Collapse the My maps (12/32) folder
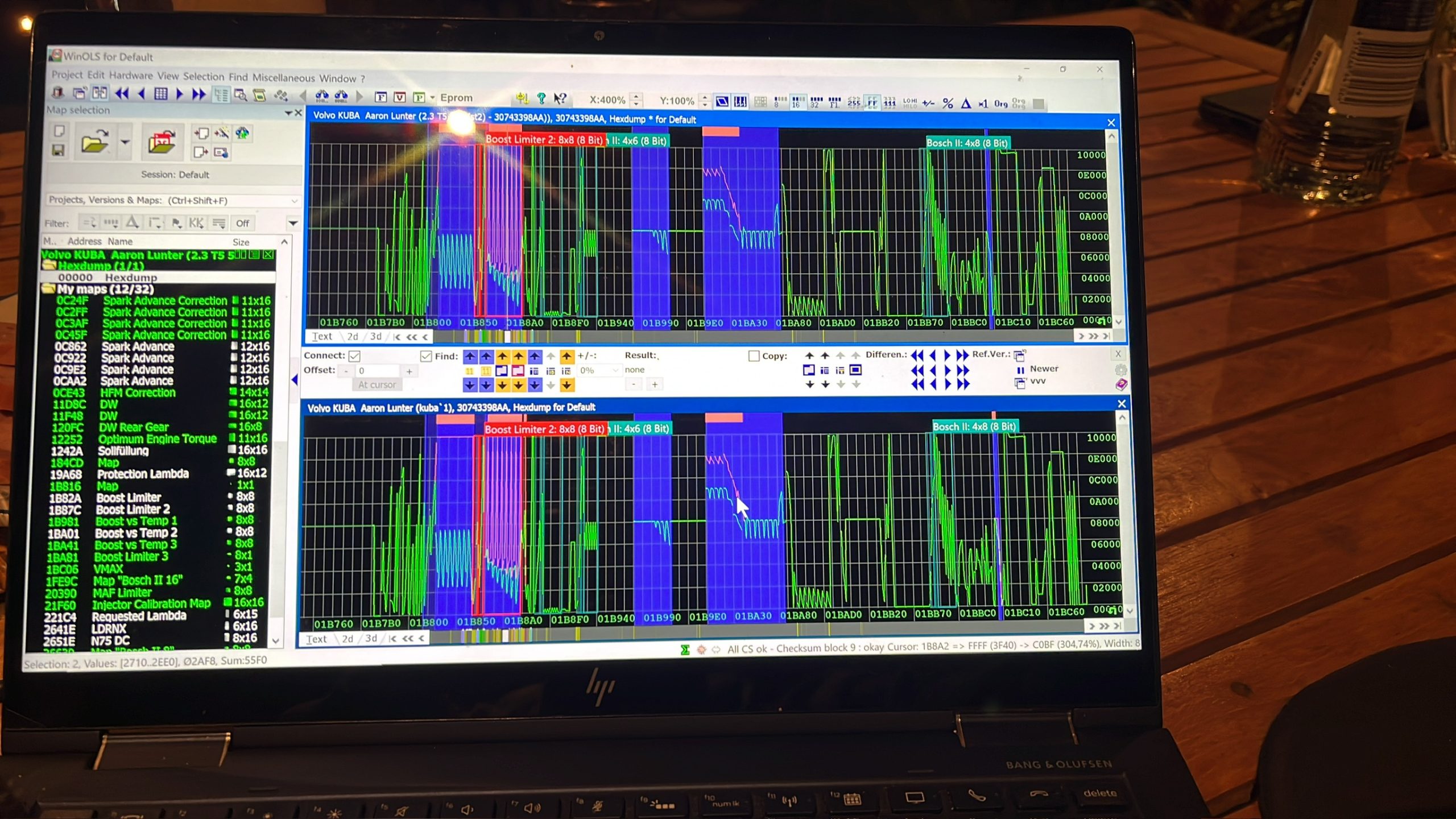 49,289
